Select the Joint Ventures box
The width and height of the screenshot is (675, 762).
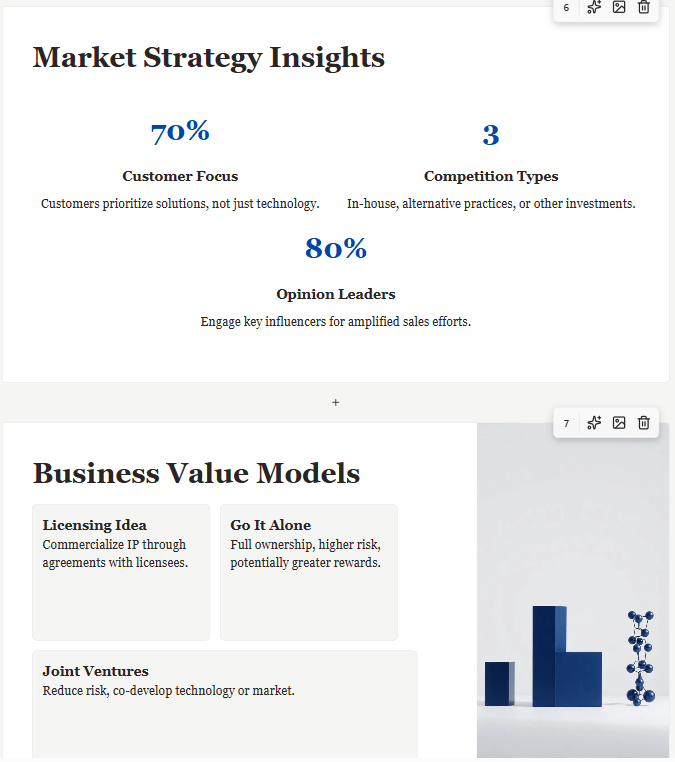(x=225, y=704)
